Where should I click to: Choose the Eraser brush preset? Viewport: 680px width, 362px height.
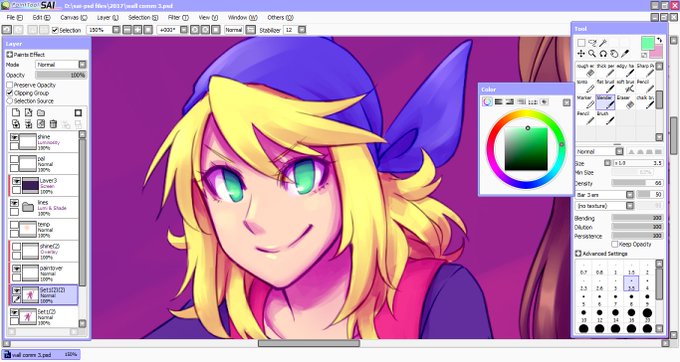tap(626, 102)
